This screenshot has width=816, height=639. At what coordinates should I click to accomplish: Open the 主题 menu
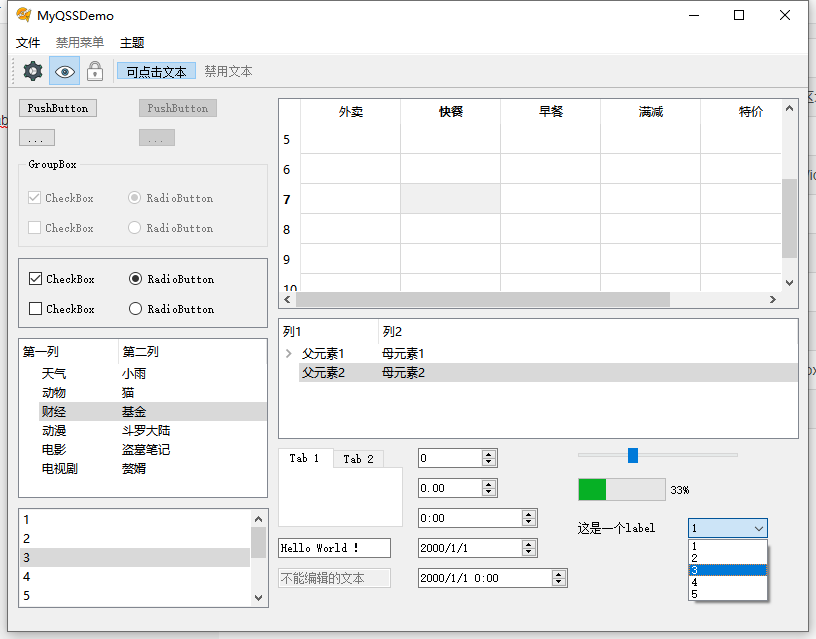coord(132,43)
